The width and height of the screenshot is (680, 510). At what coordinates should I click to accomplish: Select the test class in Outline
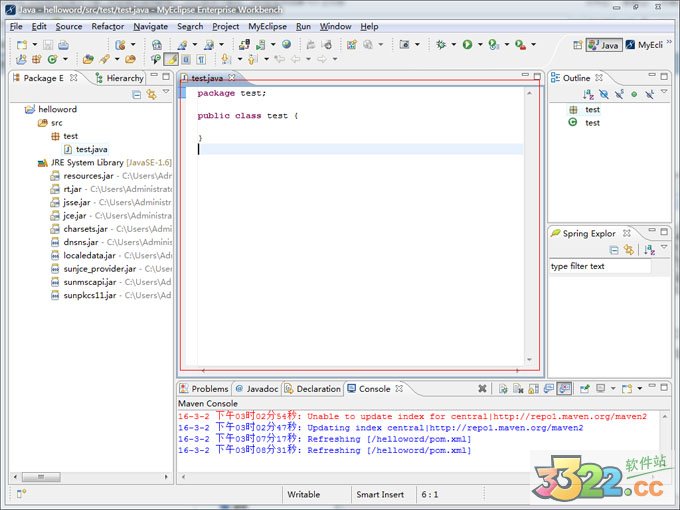pos(585,123)
